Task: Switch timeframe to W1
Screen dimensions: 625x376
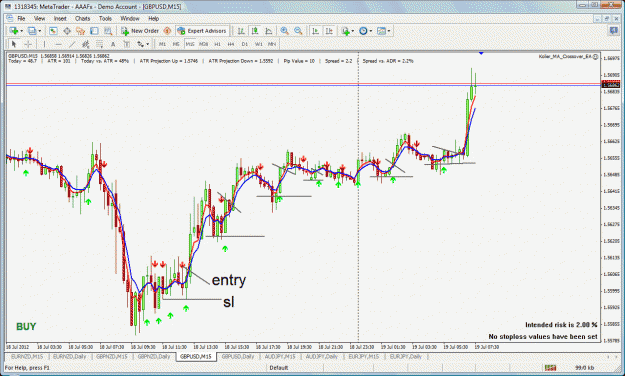Action: [258, 44]
